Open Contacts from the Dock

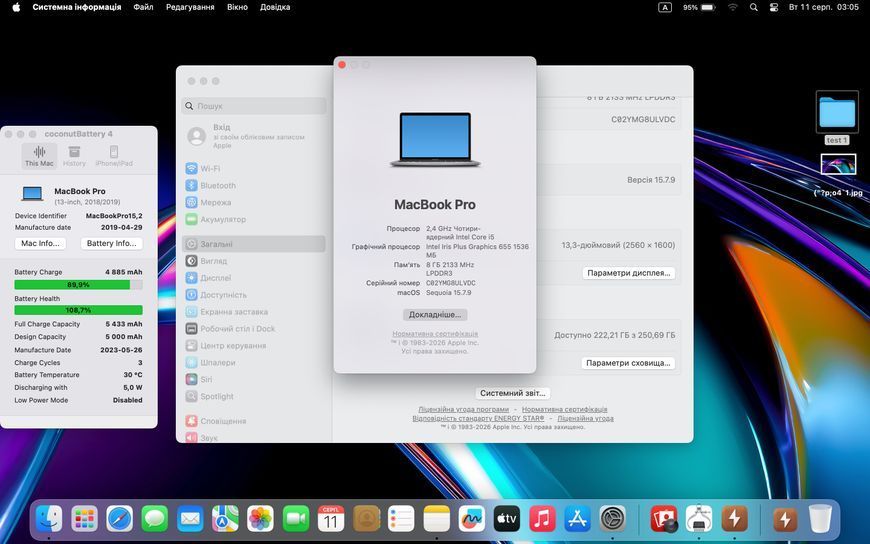click(x=366, y=520)
